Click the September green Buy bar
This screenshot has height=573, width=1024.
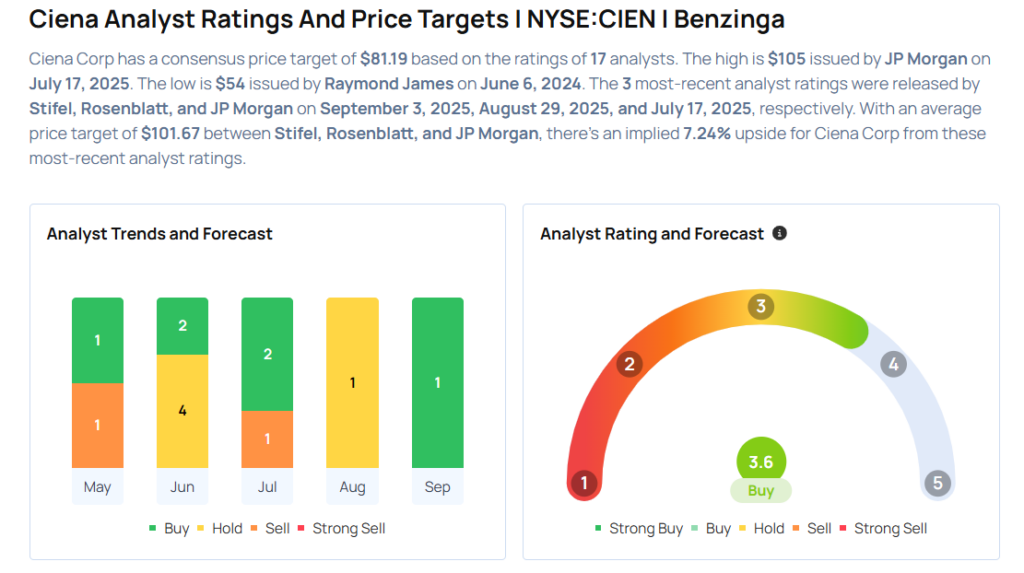coord(437,383)
